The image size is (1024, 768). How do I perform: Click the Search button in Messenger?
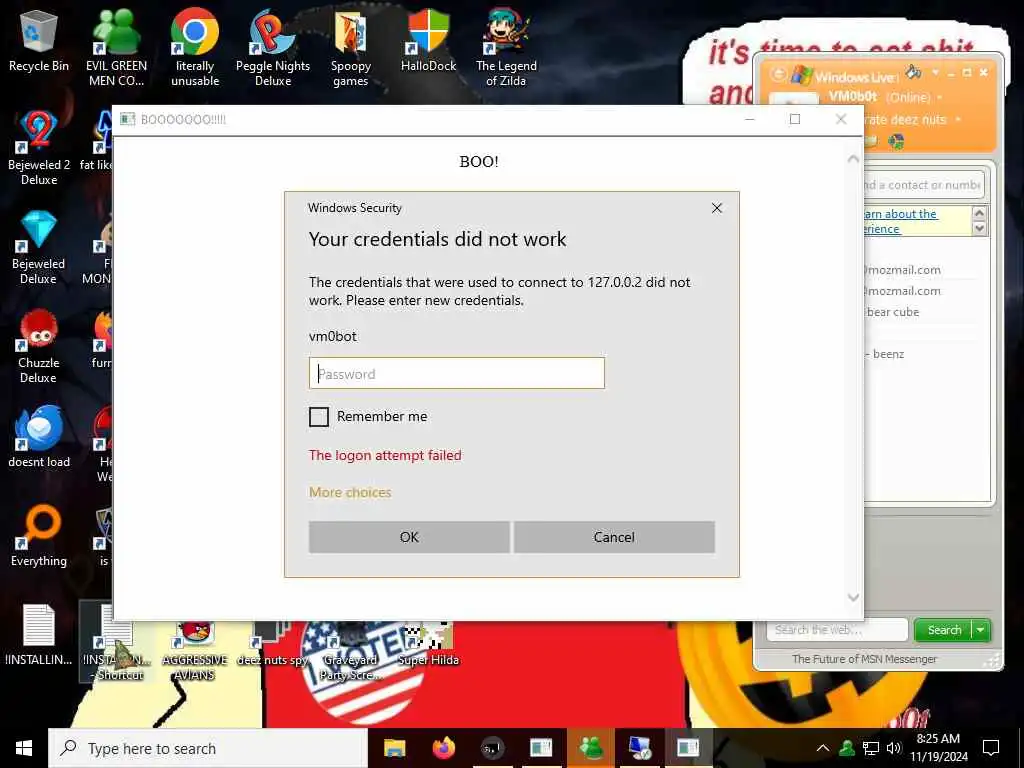(944, 630)
